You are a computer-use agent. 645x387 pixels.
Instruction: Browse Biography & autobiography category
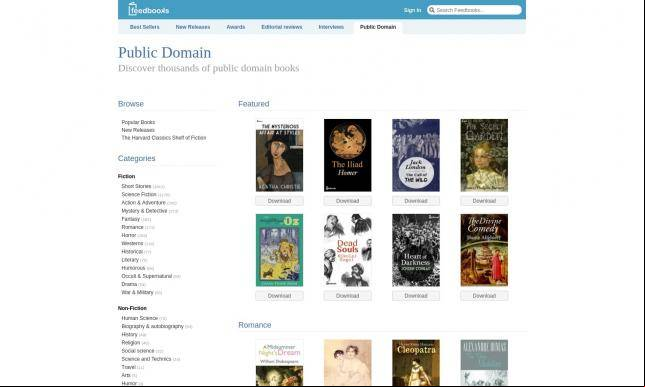point(153,327)
